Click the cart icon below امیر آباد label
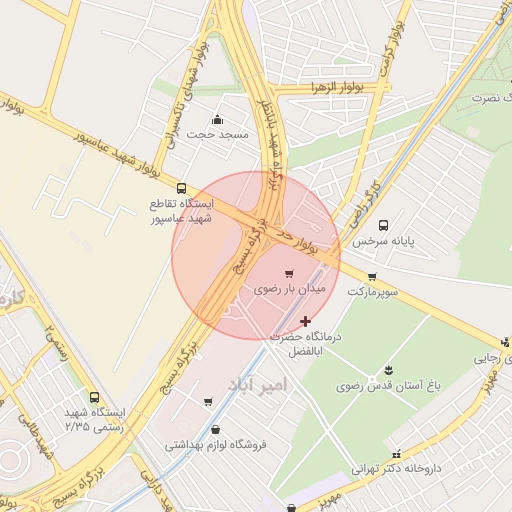This screenshot has width=512, height=512. pos(208,402)
